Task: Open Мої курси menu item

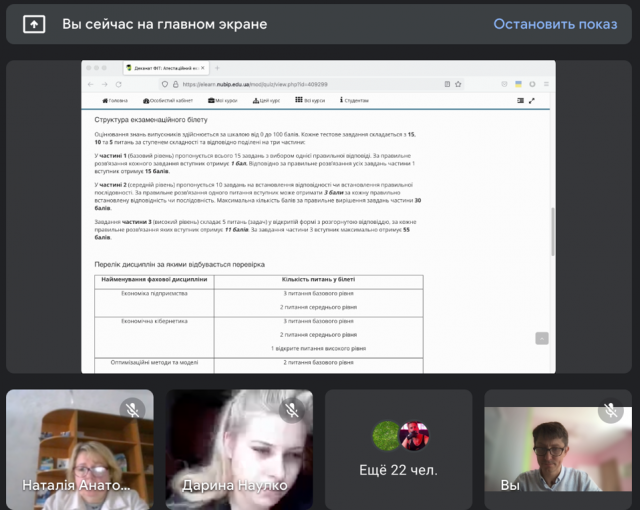Action: [222, 100]
